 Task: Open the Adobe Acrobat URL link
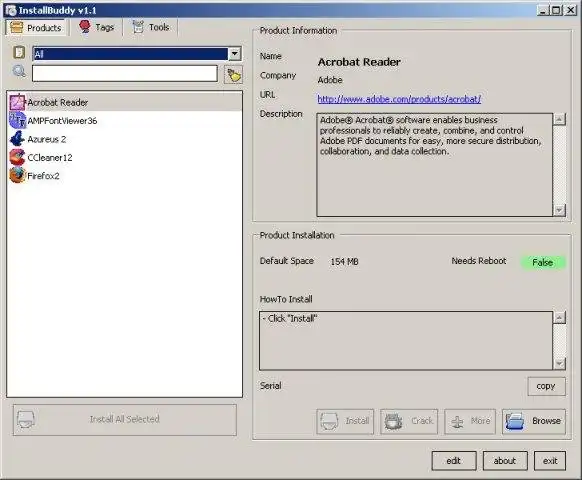pos(399,99)
